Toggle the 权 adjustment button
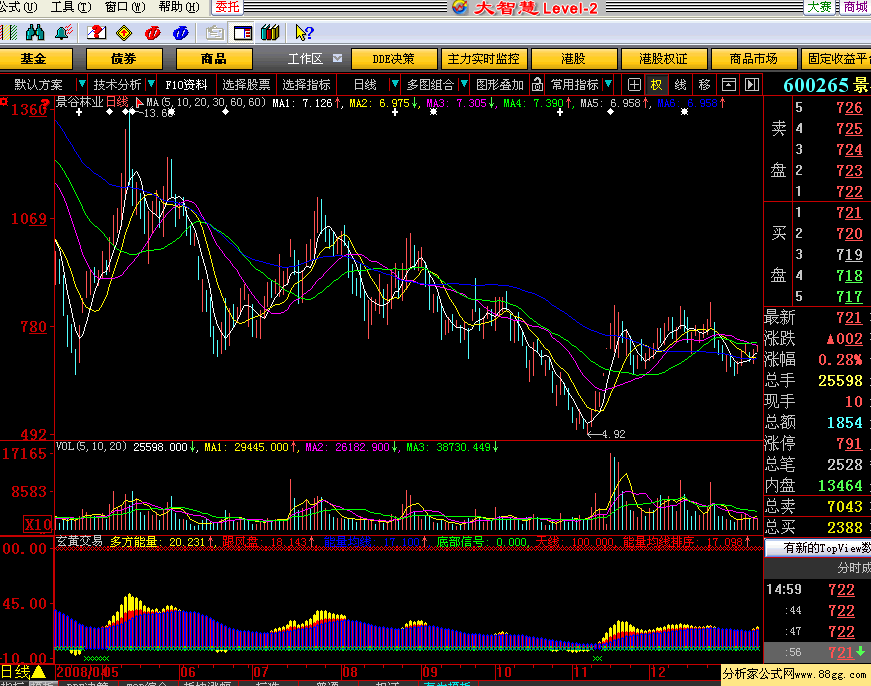This screenshot has width=871, height=686. 657,84
